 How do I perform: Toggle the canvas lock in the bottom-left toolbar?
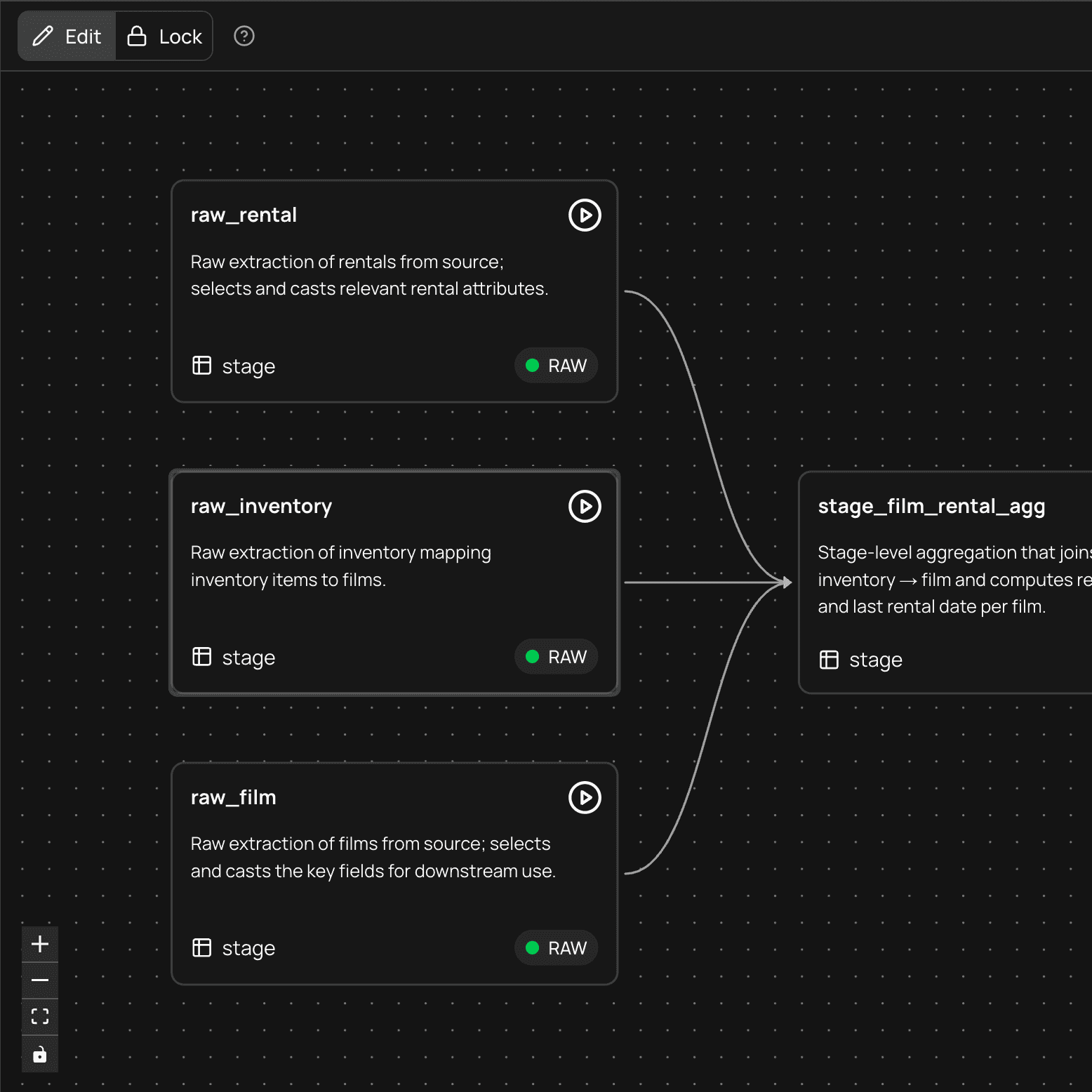click(40, 1054)
